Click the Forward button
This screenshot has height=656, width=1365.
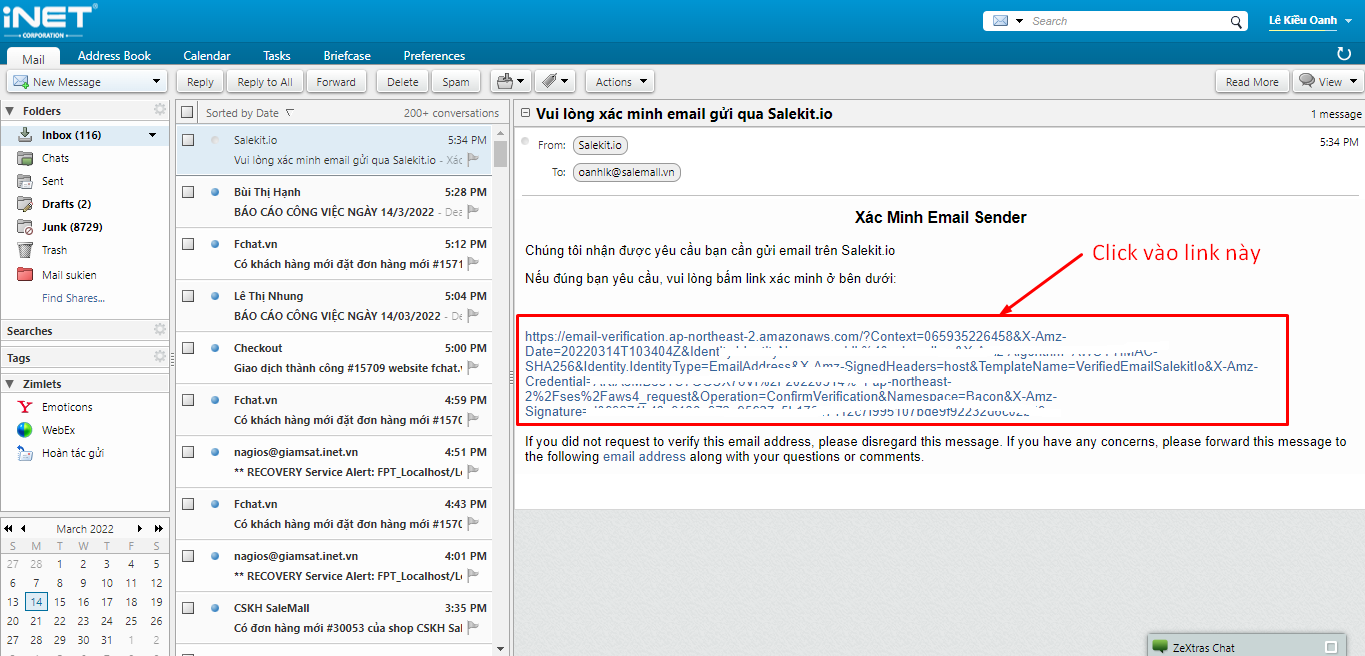point(336,82)
